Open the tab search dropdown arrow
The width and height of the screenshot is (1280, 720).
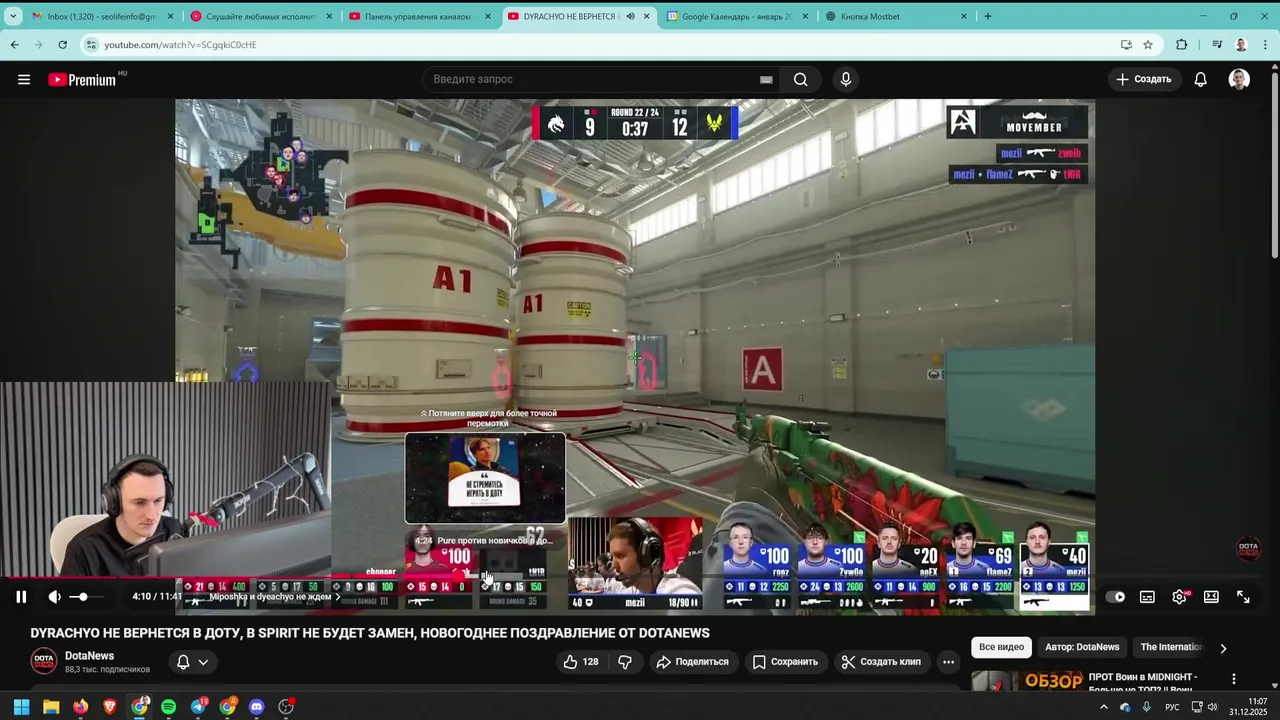coord(13,16)
